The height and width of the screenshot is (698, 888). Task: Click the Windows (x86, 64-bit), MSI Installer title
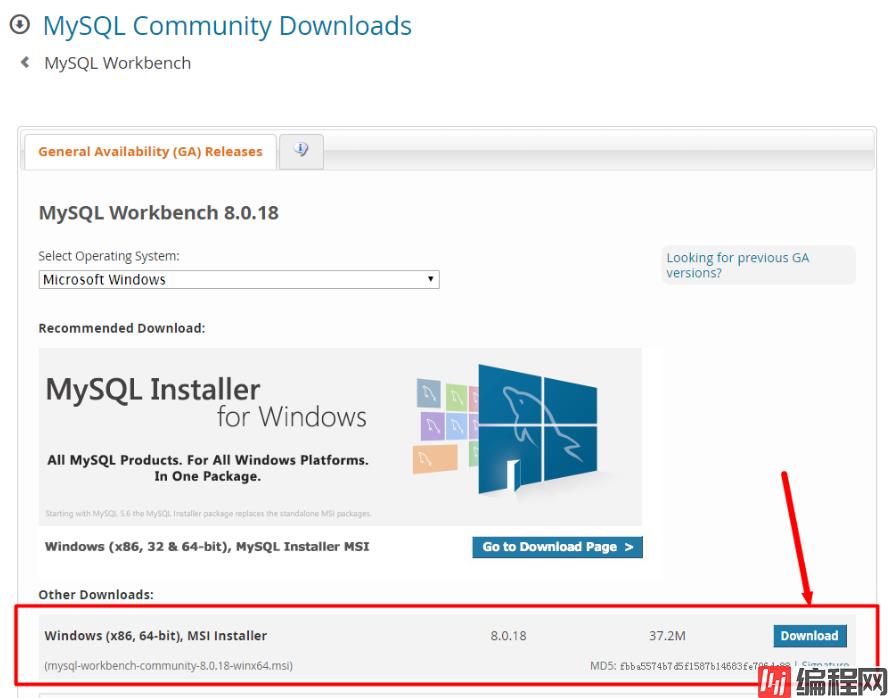click(x=156, y=636)
